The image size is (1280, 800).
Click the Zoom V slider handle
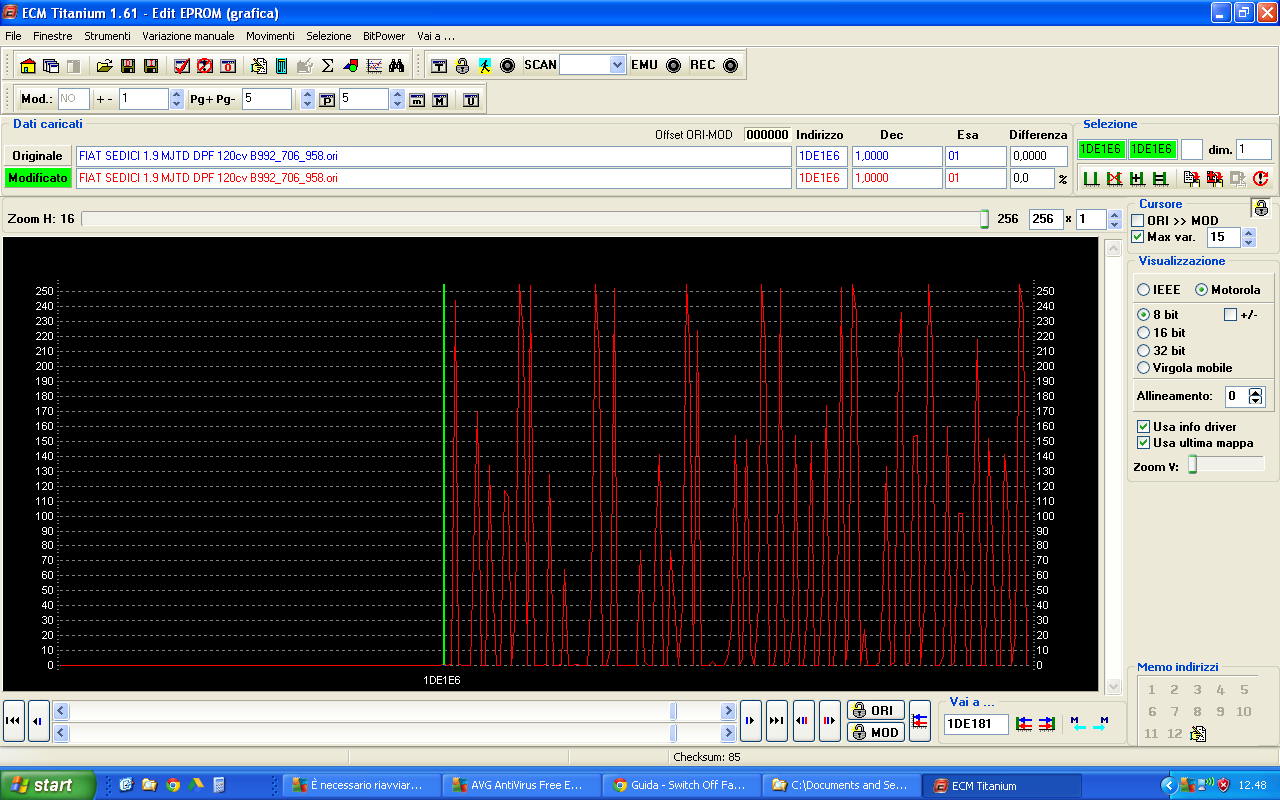[x=1192, y=465]
